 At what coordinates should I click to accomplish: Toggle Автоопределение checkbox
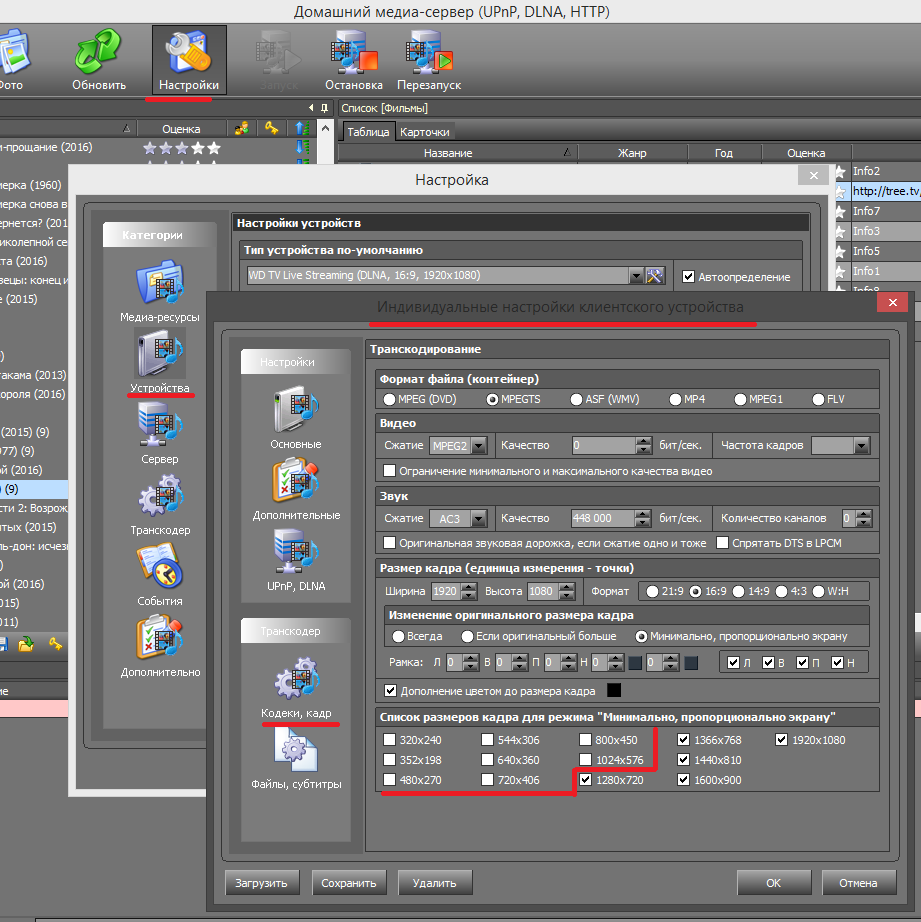tap(688, 276)
